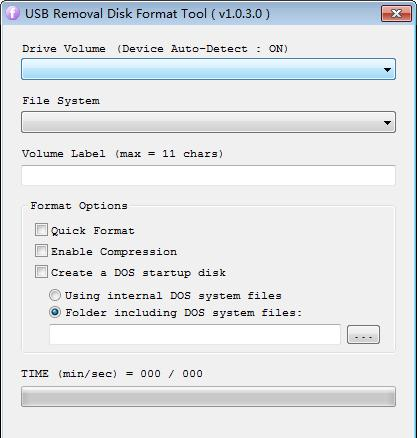Open the Drive Volume combo box field
This screenshot has width=417, height=438.
click(x=208, y=69)
